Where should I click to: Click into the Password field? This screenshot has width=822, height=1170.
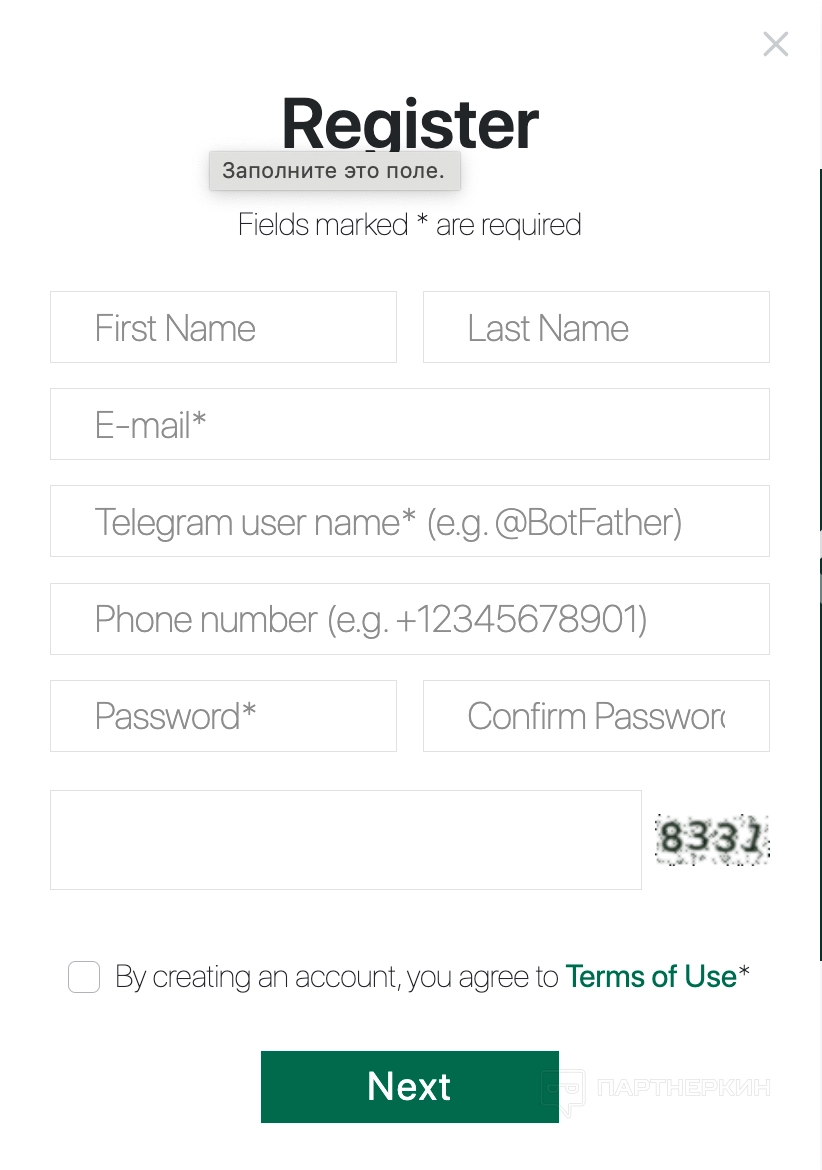click(x=223, y=716)
